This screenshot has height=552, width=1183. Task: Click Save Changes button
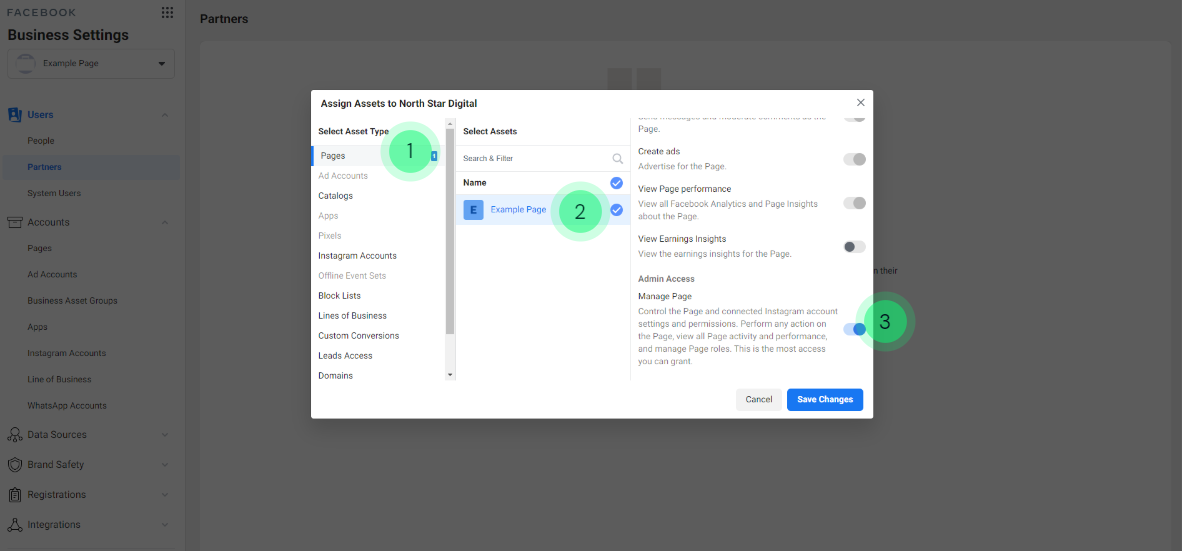pyautogui.click(x=825, y=400)
